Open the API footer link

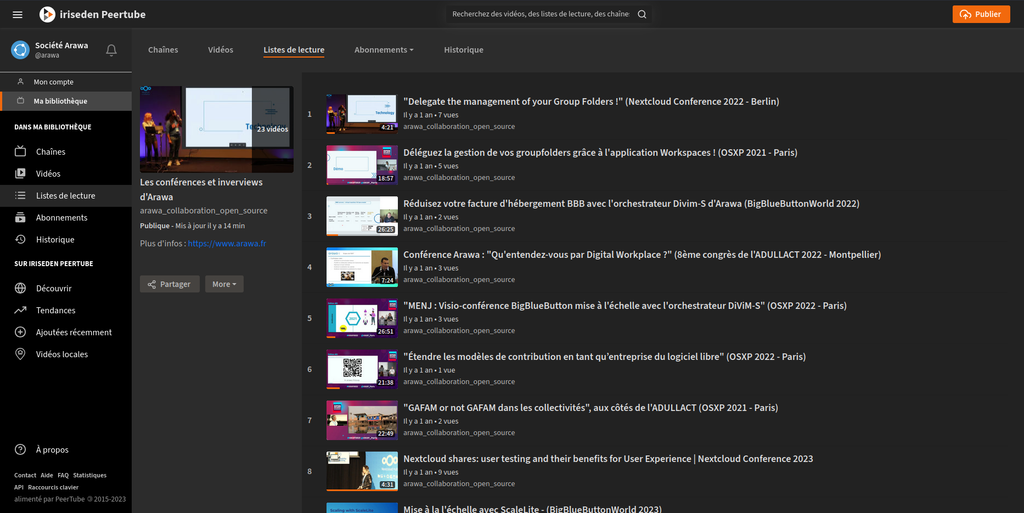coord(18,487)
